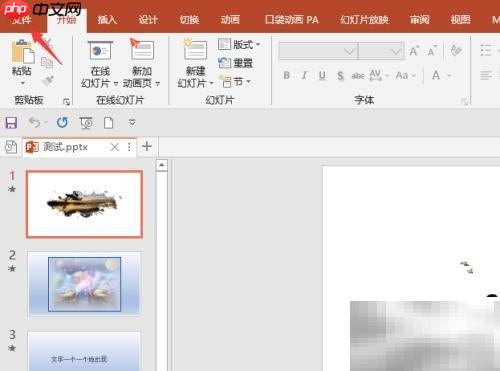Undo last action arrow icon
This screenshot has height=371, width=500.
(x=34, y=122)
